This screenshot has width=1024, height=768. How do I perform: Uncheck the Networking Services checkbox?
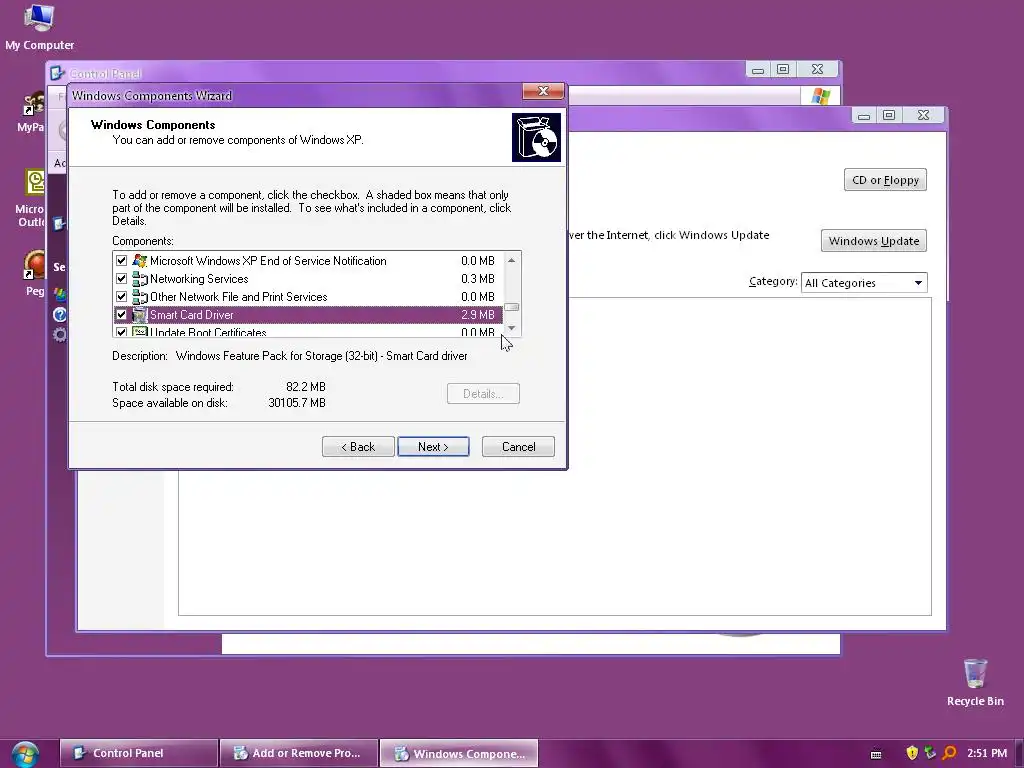click(x=121, y=279)
